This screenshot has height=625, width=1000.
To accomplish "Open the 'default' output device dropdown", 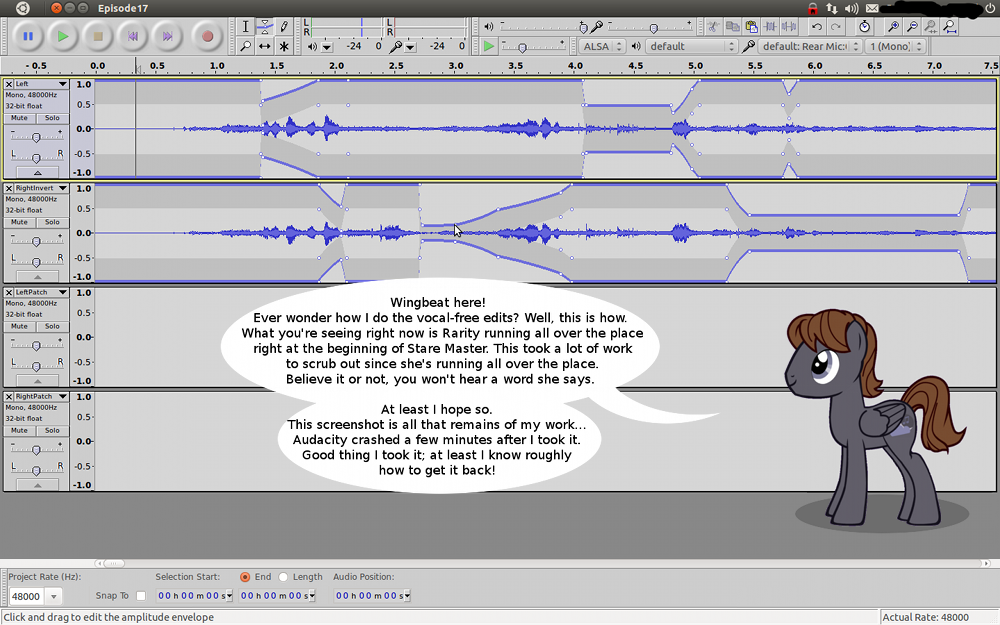I will click(x=691, y=46).
